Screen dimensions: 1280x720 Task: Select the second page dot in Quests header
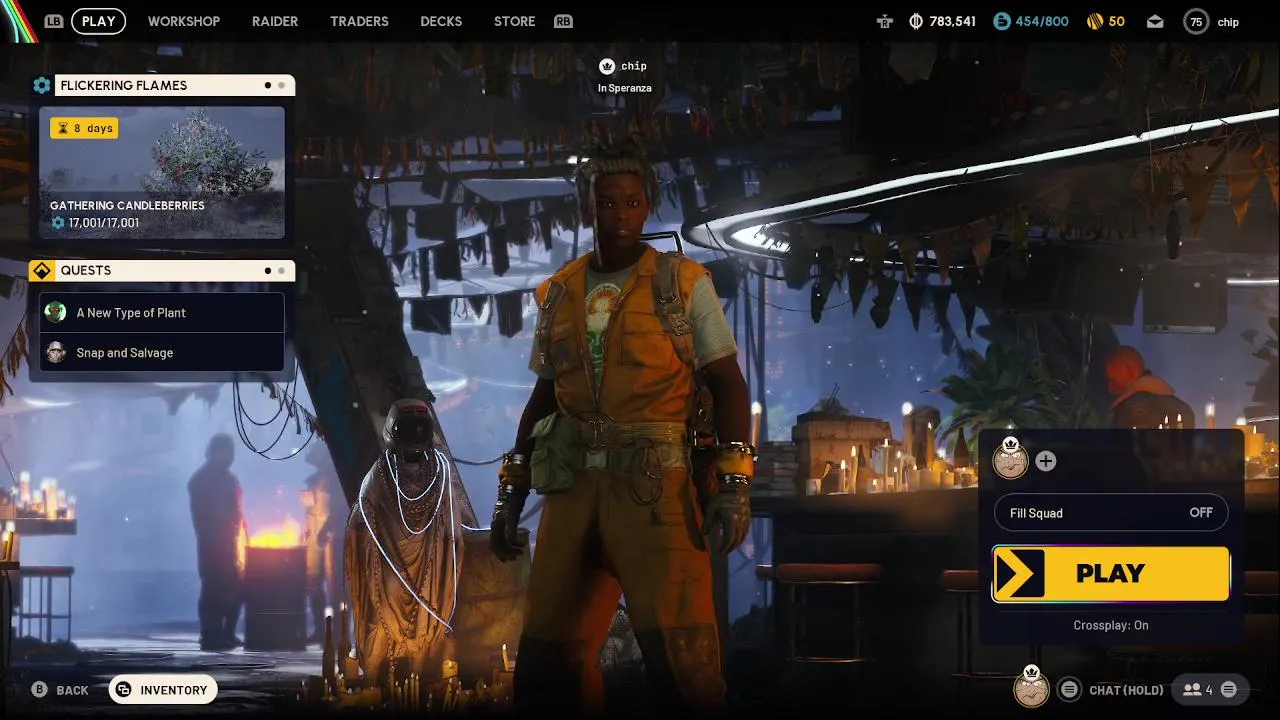point(281,270)
